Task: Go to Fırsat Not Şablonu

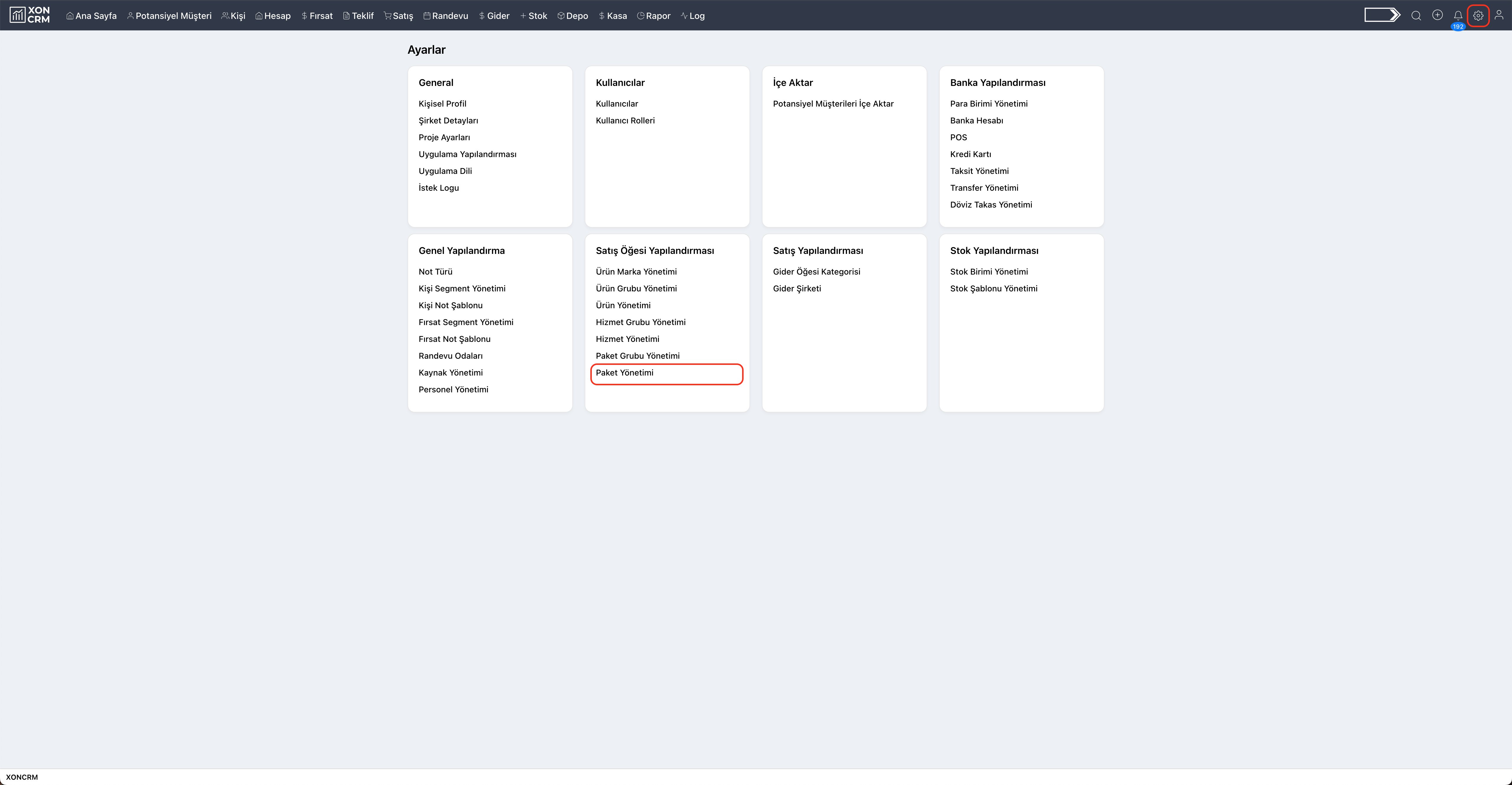Action: tap(454, 339)
